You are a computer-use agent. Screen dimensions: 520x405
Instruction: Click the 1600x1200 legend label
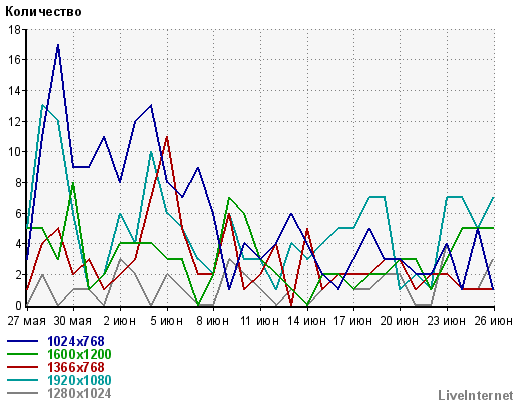pyautogui.click(x=79, y=354)
